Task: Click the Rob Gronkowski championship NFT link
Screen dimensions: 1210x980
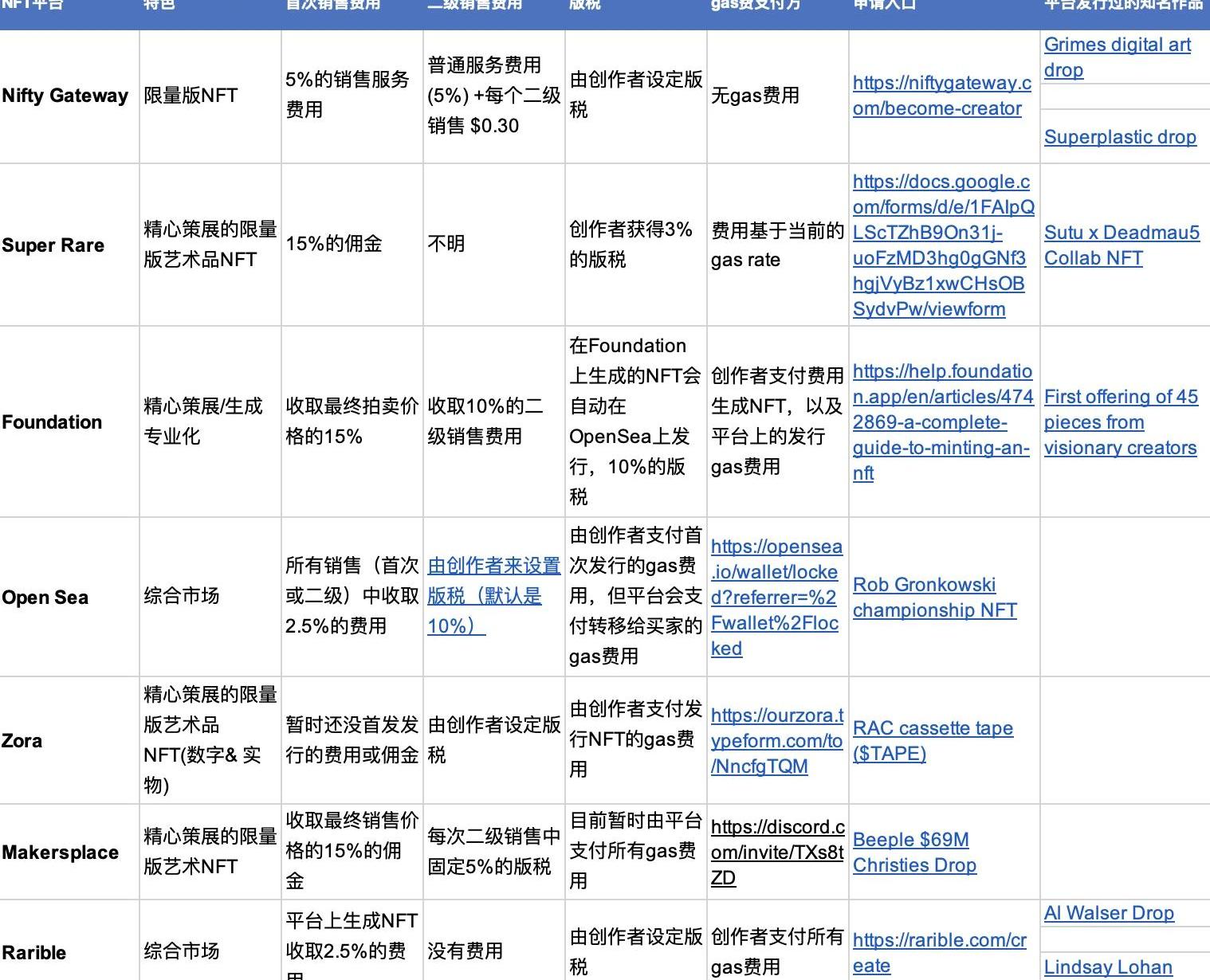Action: (x=934, y=597)
